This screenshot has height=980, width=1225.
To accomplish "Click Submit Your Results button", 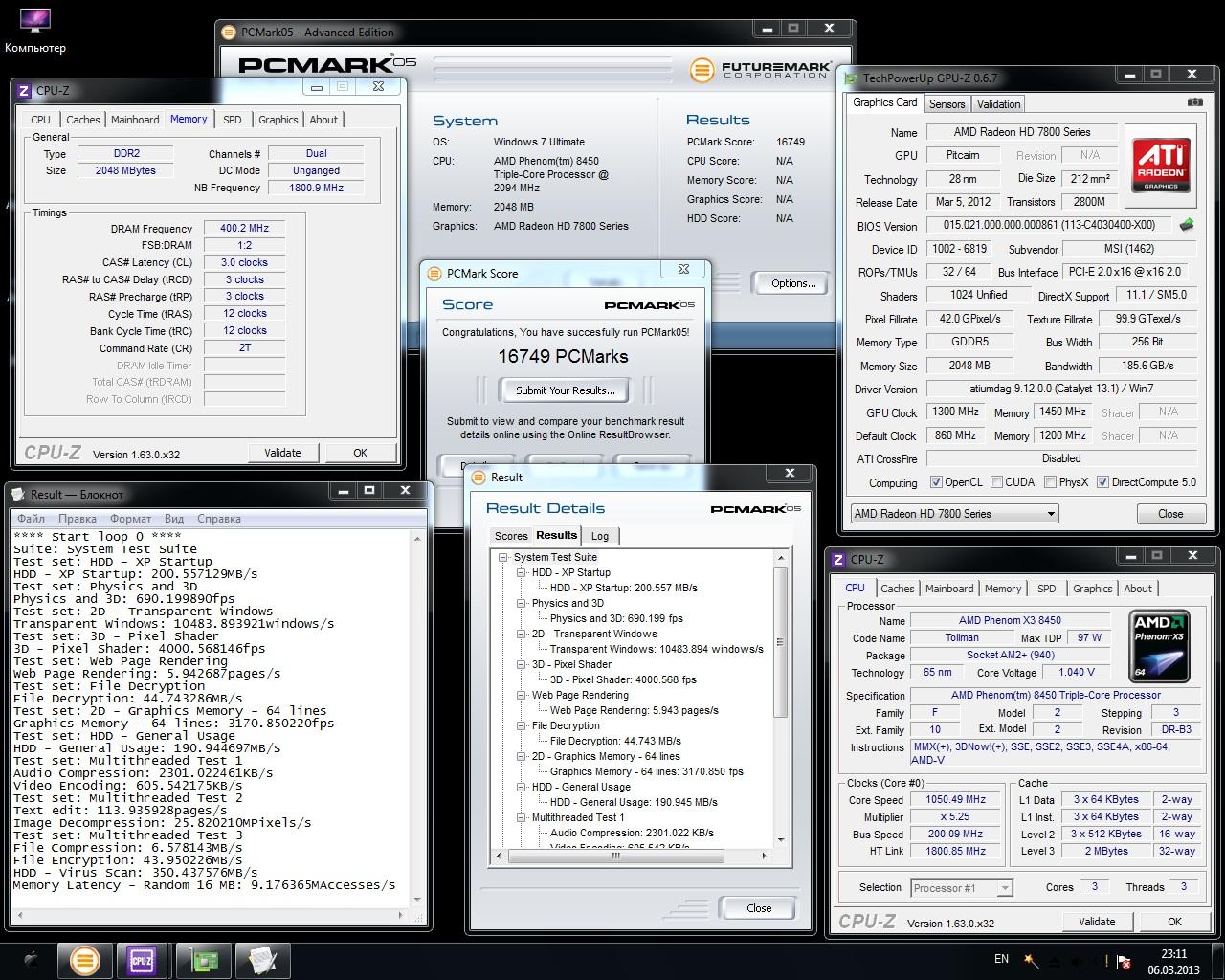I will (x=565, y=390).
